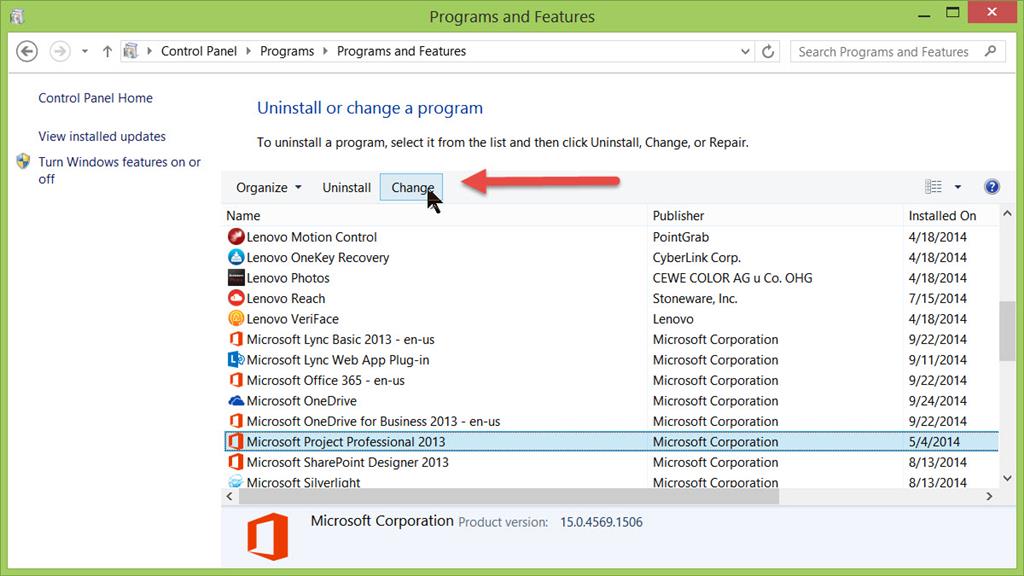
Task: Click the Lync Web App Plug-in icon
Action: 236,359
